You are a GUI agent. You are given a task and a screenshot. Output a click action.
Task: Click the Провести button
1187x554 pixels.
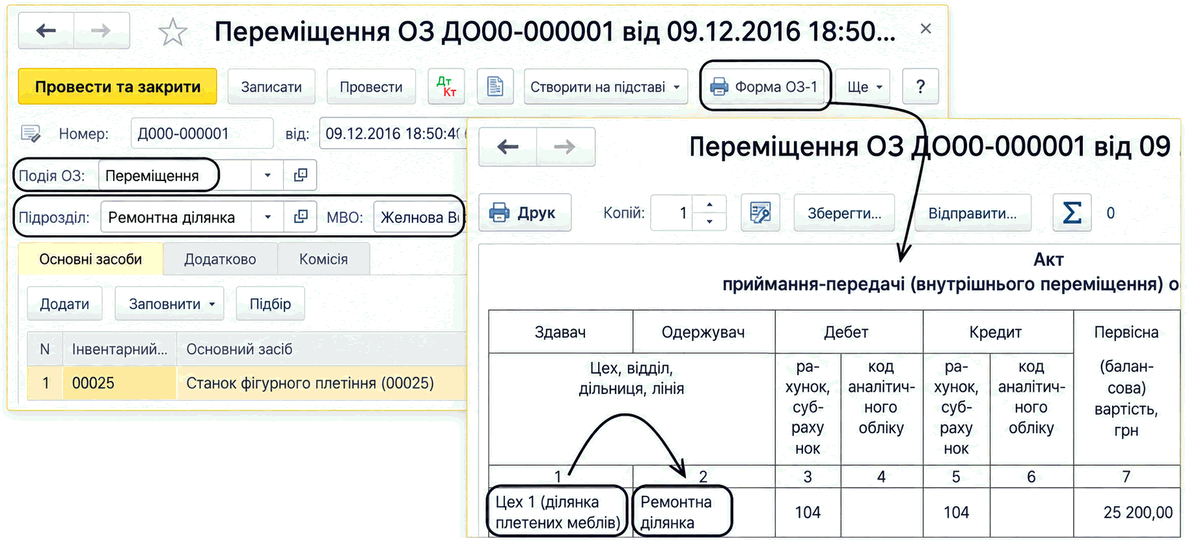371,86
